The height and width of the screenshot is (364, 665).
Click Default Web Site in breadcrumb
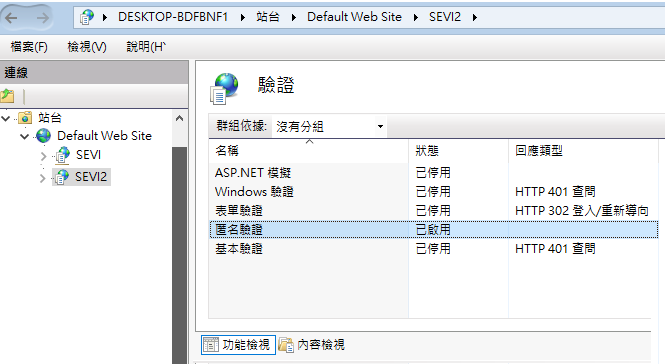pyautogui.click(x=354, y=17)
